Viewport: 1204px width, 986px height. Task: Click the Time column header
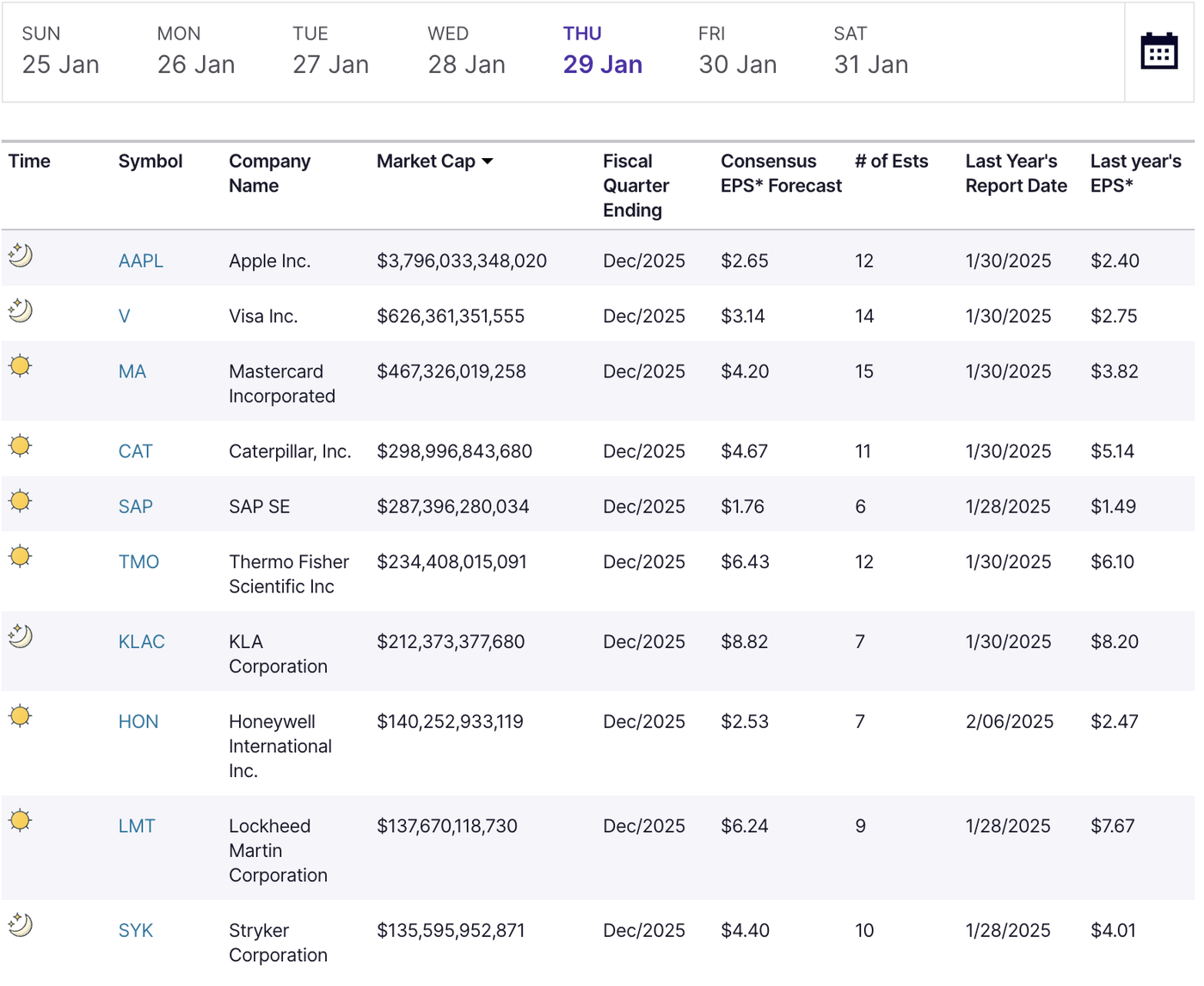coord(29,162)
